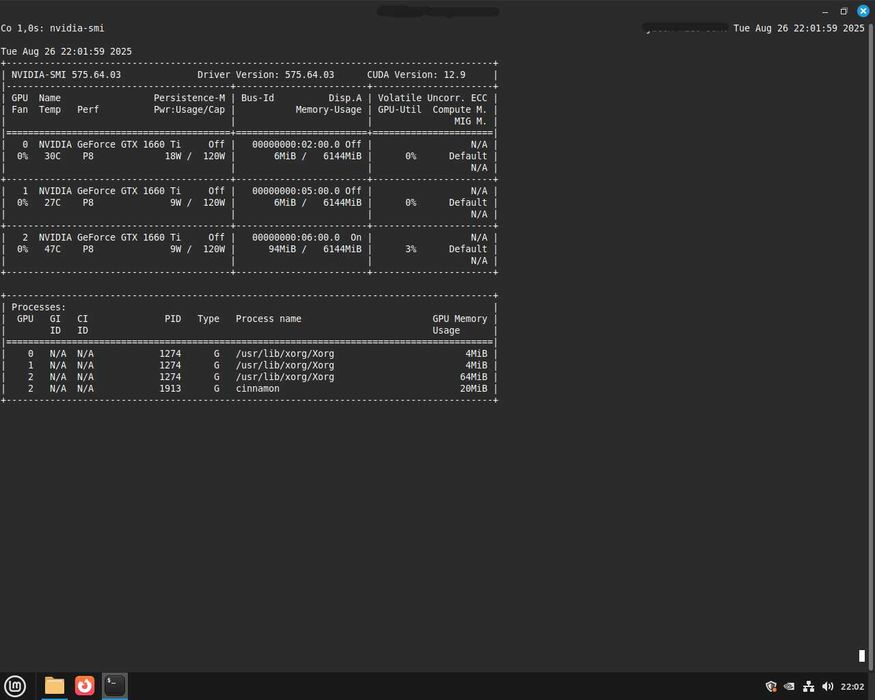The image size is (875, 700).
Task: Open the NVIDIA tray applet icon
Action: pyautogui.click(x=789, y=687)
